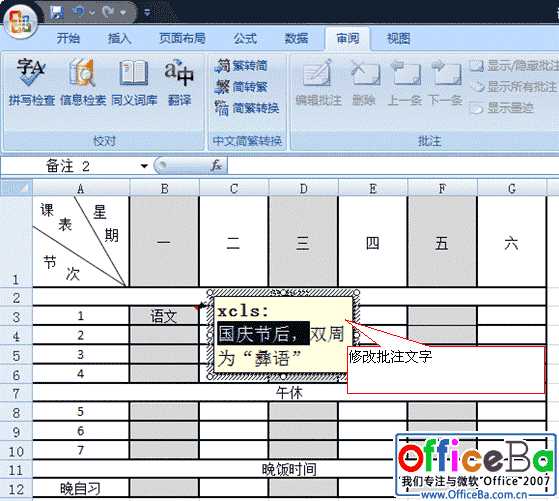Select column F header
559x501 pixels.
point(442,188)
